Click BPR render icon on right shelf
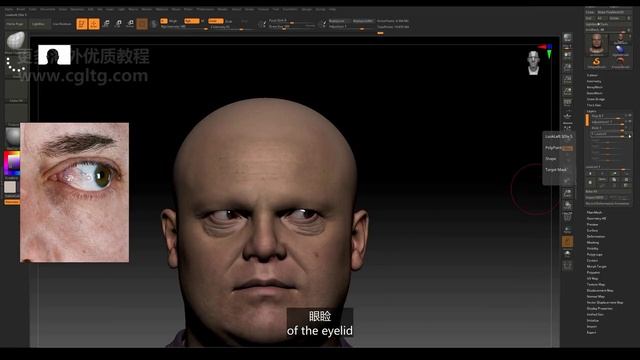Viewport: 640px width, 360px height. coord(567,38)
